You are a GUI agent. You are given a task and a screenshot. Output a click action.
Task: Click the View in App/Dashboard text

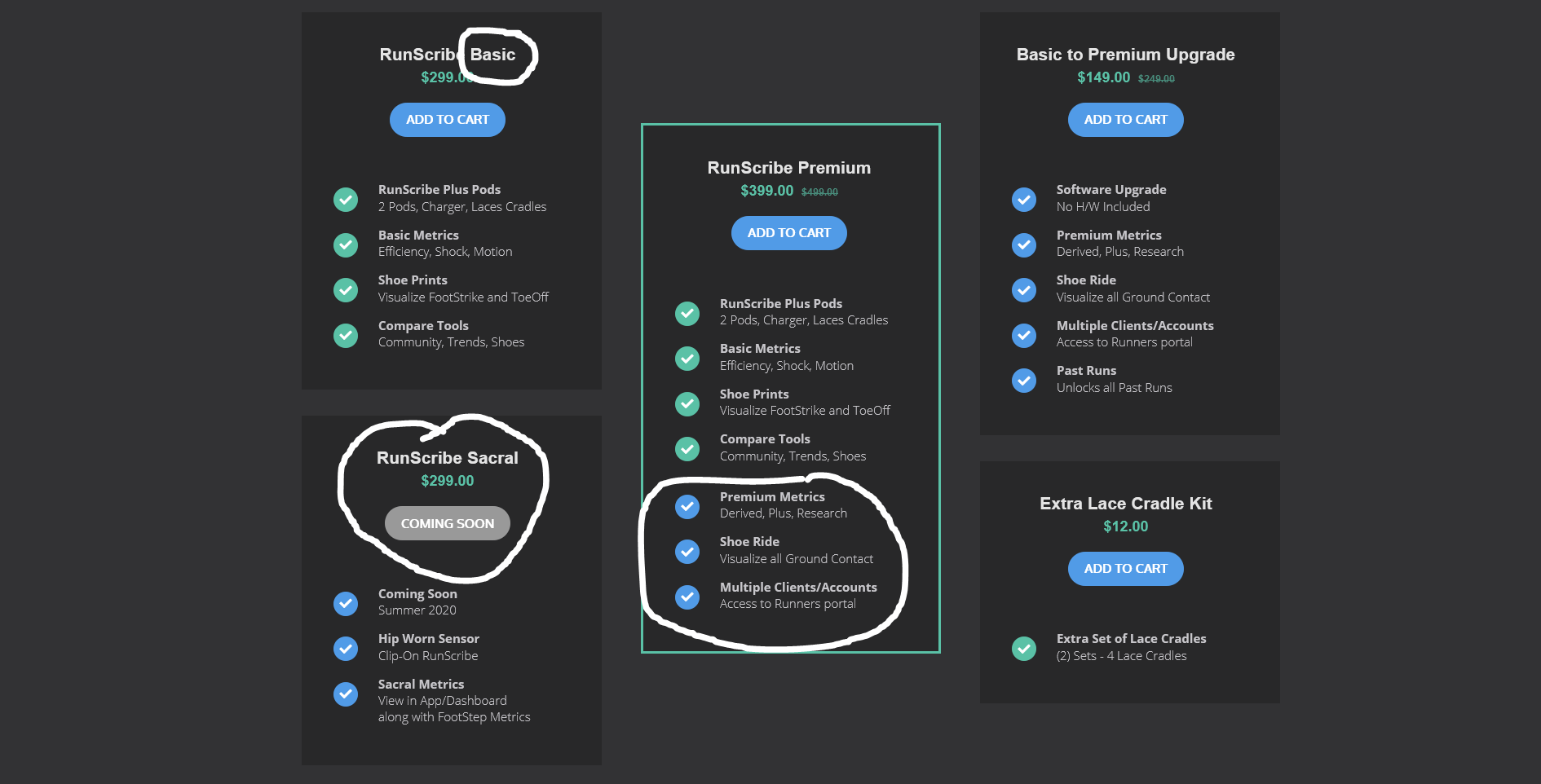[443, 701]
